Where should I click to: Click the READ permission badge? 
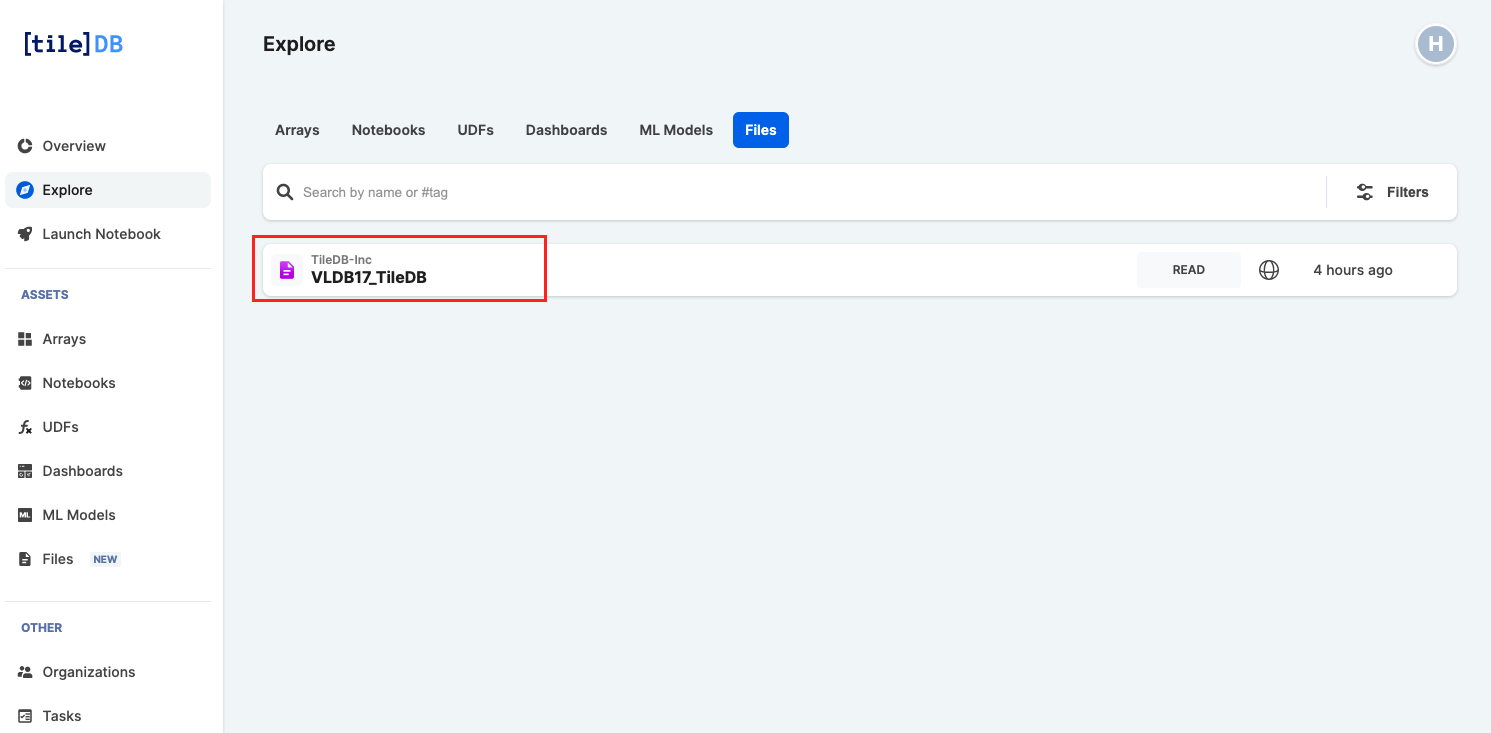[x=1188, y=270]
